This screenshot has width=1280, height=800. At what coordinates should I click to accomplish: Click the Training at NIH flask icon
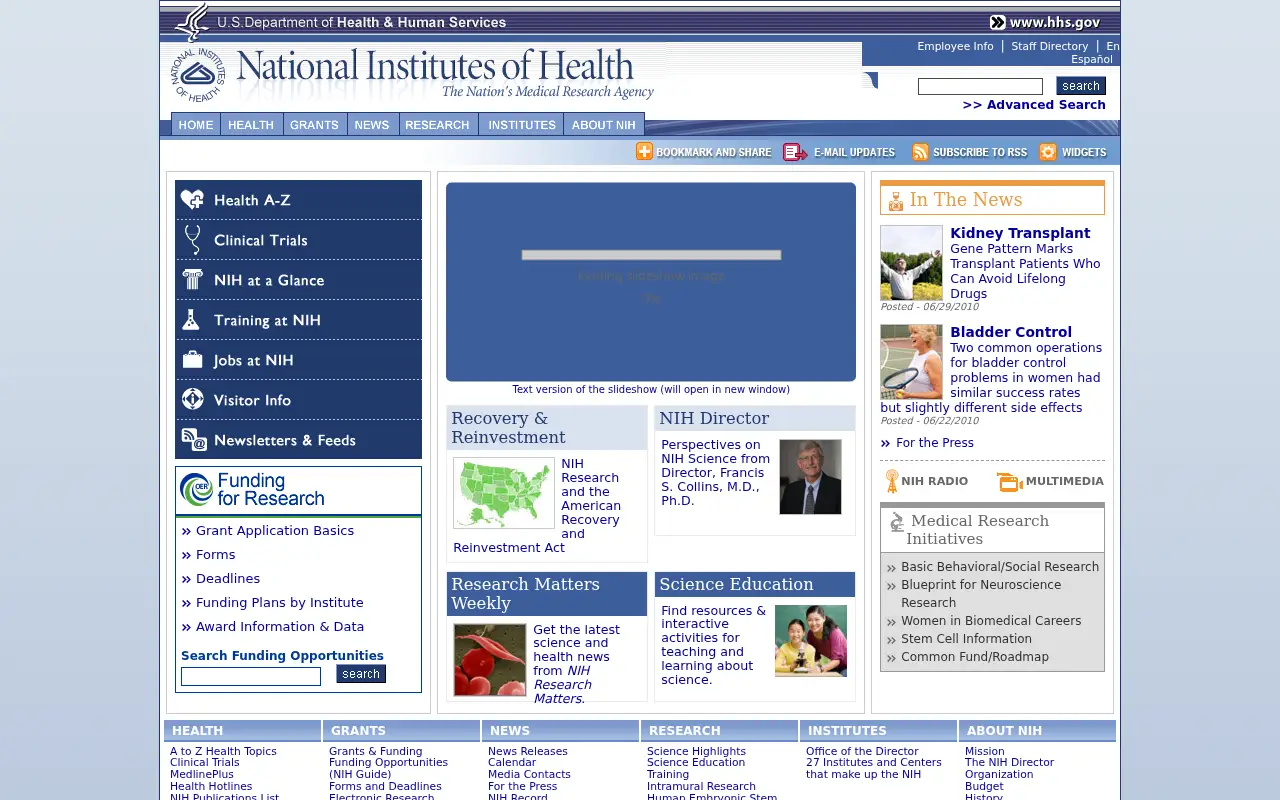(x=192, y=320)
